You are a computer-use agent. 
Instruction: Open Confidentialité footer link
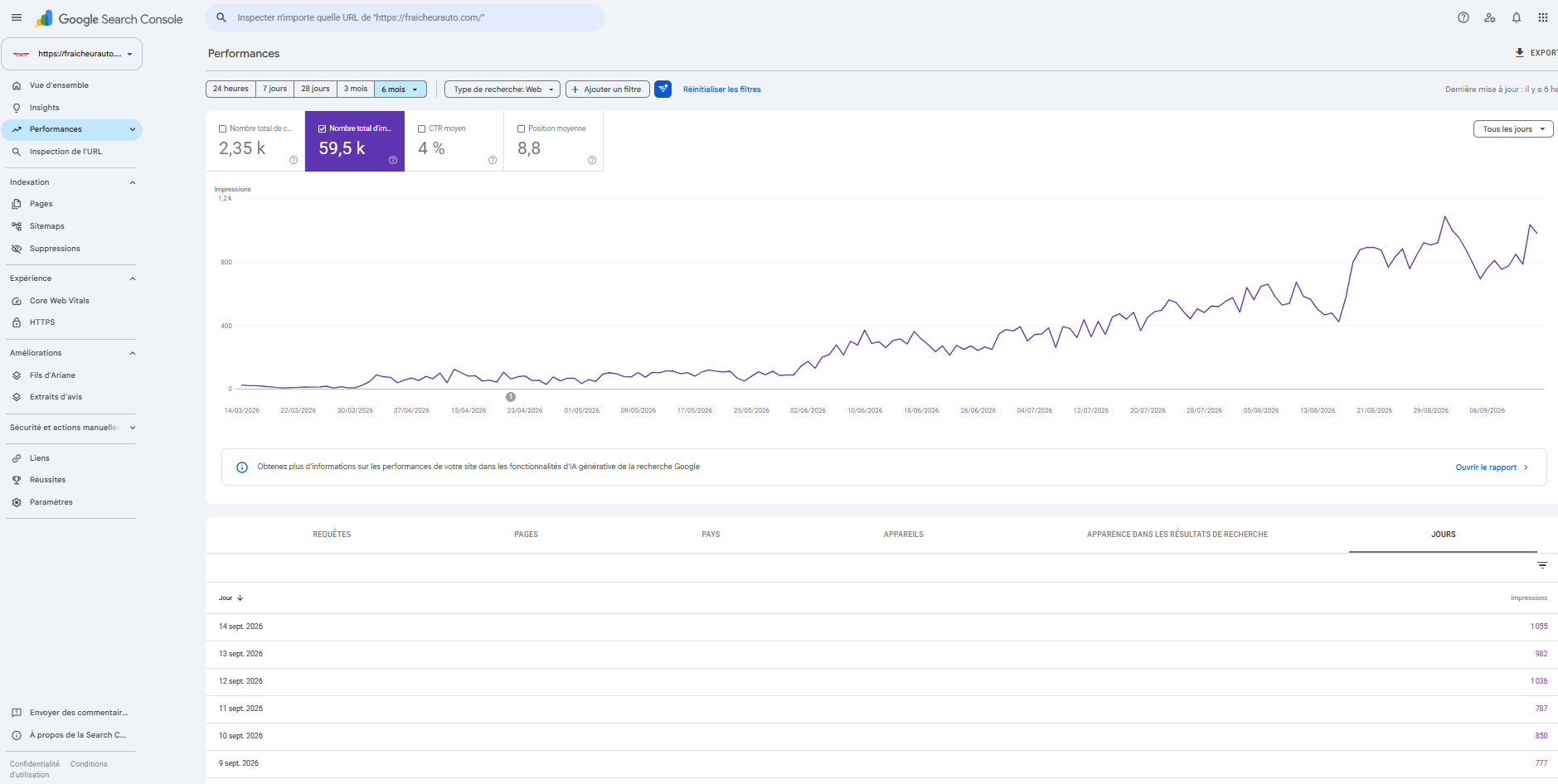[x=34, y=764]
